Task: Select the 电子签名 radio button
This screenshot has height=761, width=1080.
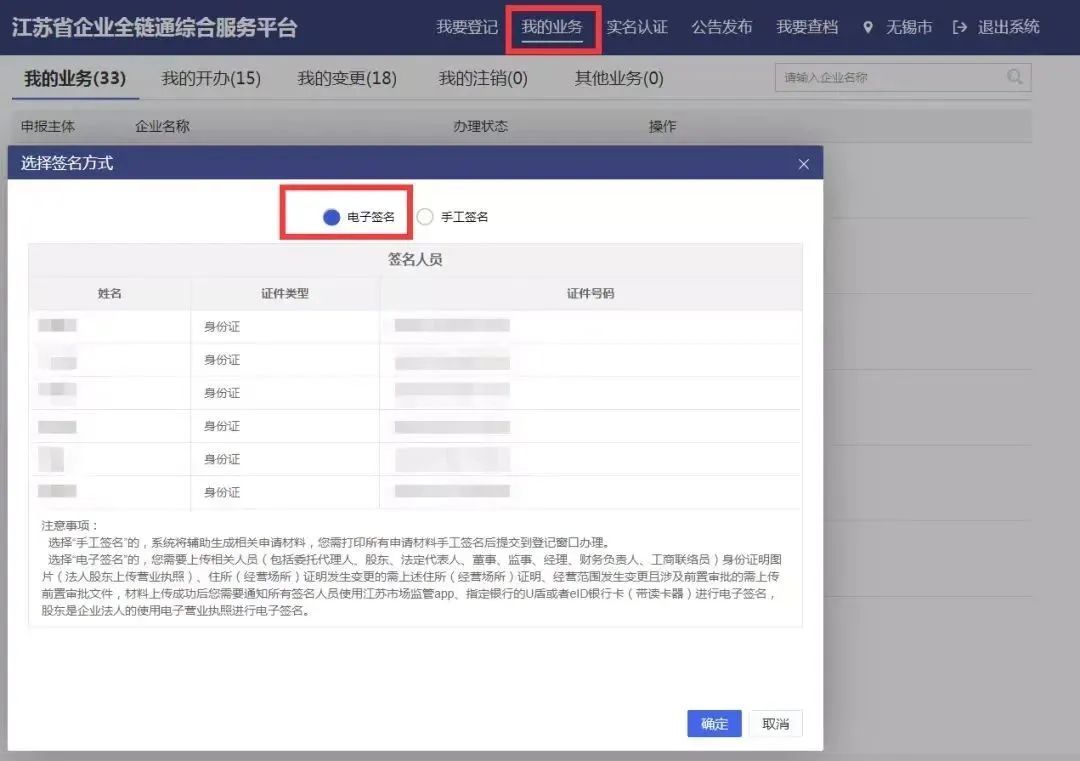Action: pos(333,216)
